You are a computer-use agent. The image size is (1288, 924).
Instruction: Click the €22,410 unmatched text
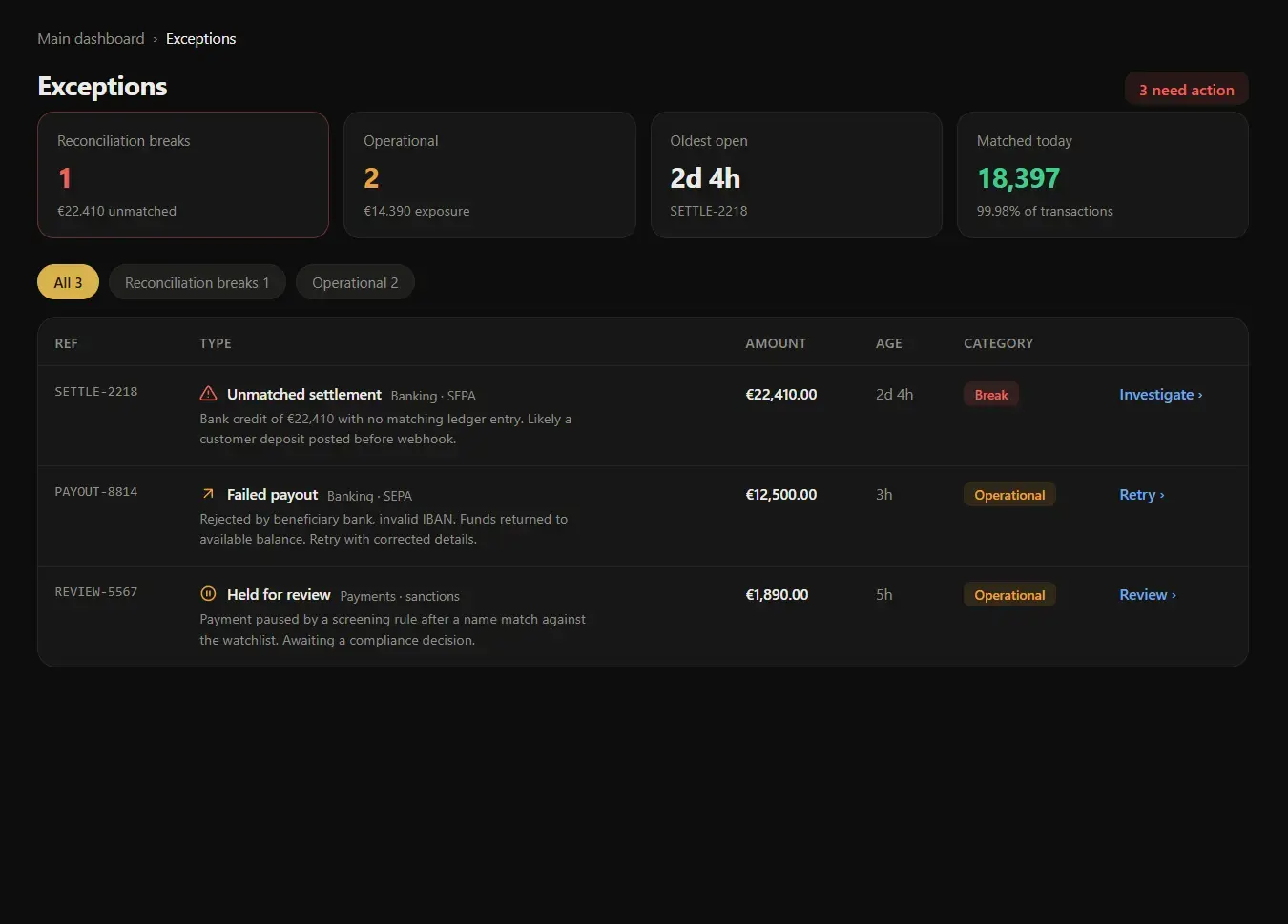click(x=116, y=211)
